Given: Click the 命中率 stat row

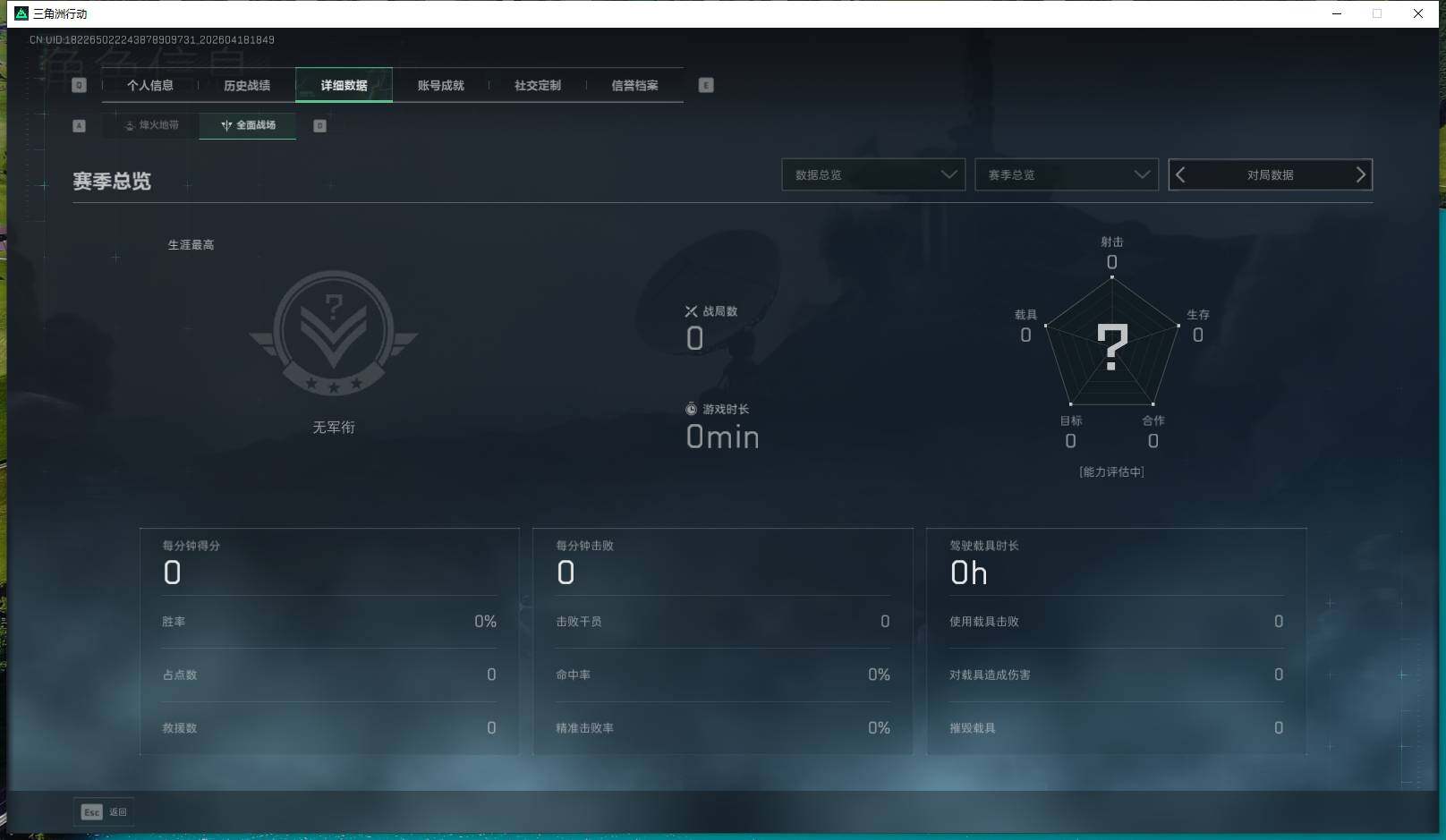Looking at the screenshot, I should [x=723, y=675].
